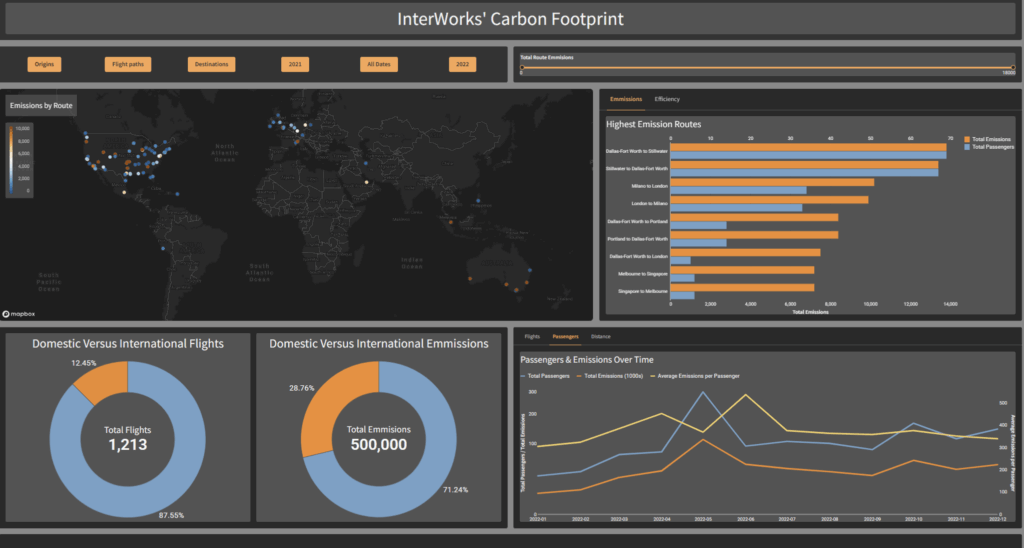Screen dimensions: 1024x548
Task: Click the 'London to Milano' route label
Action: (x=650, y=204)
